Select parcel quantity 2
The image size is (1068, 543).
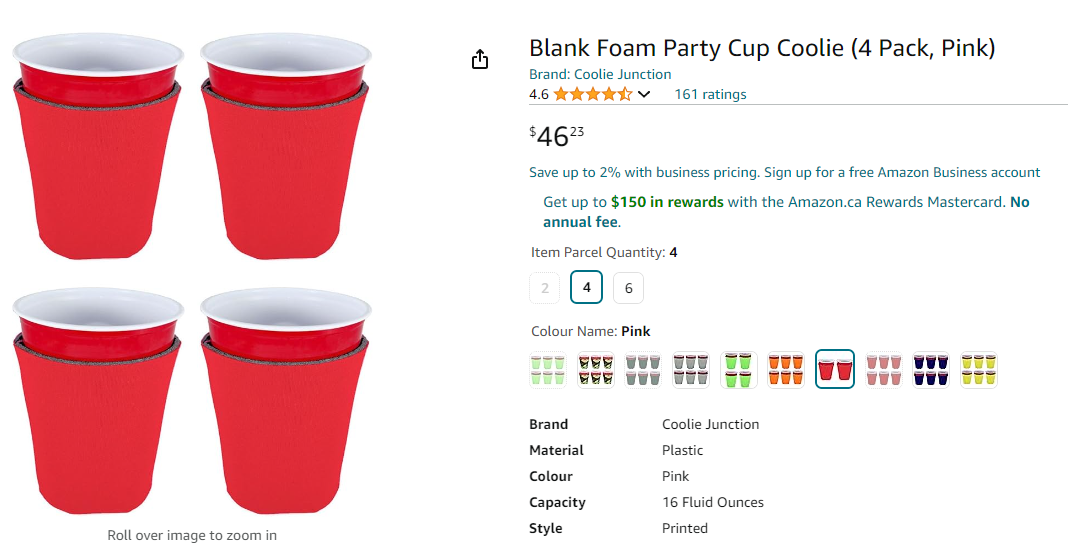[x=545, y=288]
